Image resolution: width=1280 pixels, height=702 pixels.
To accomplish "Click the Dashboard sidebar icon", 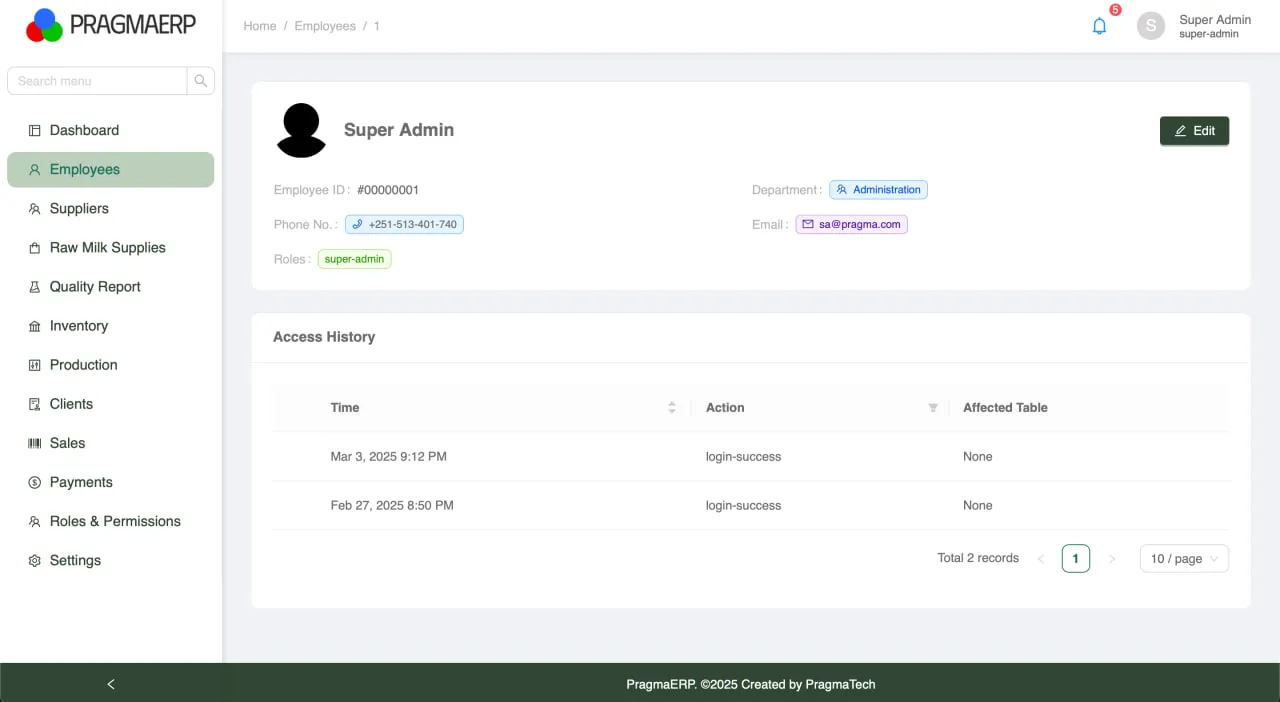I will pyautogui.click(x=35, y=130).
